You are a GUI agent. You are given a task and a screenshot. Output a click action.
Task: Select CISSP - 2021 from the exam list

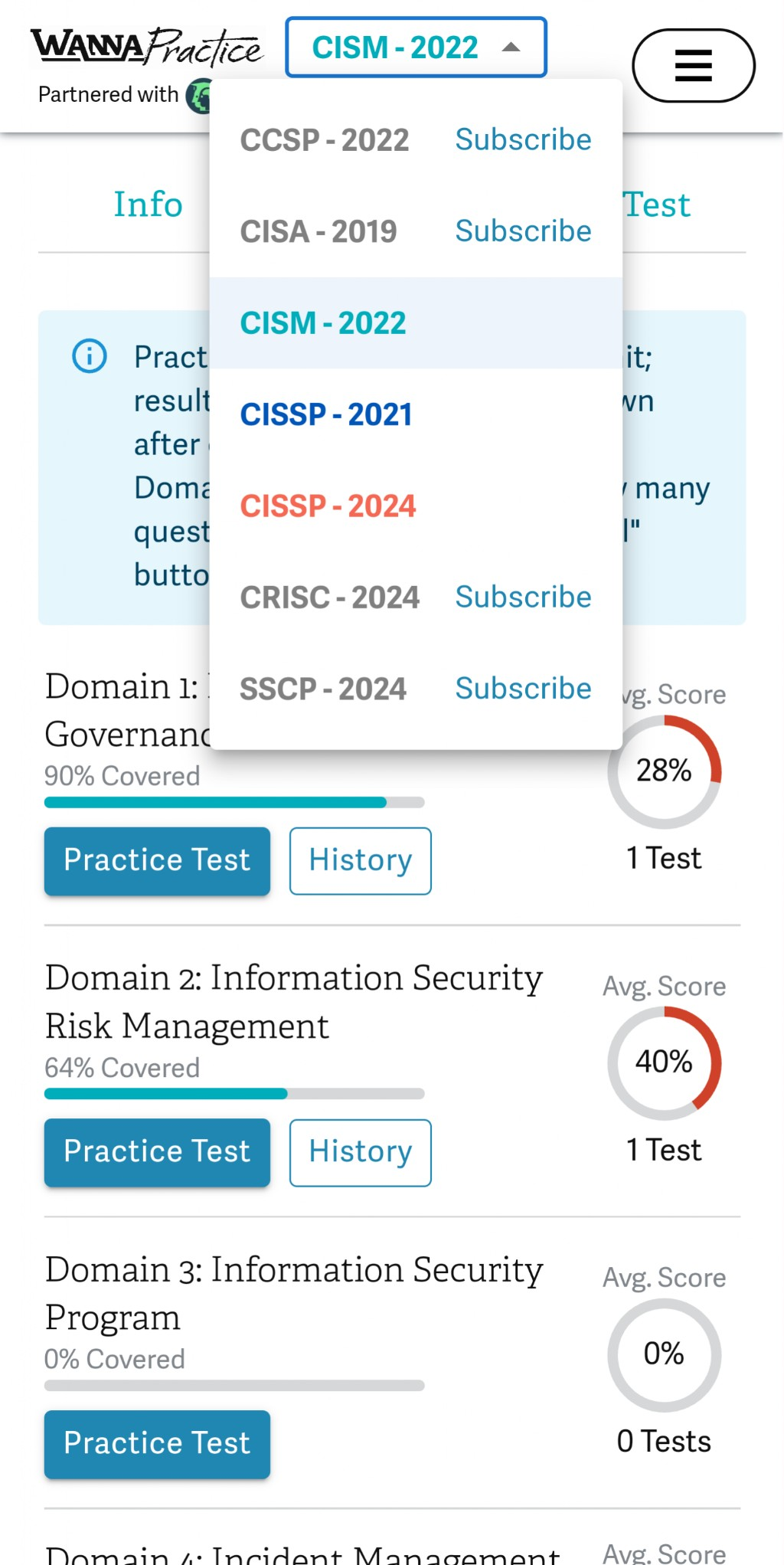pyautogui.click(x=327, y=414)
